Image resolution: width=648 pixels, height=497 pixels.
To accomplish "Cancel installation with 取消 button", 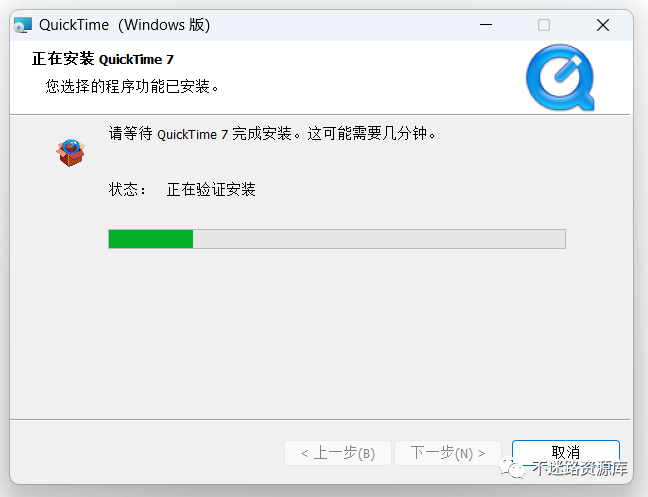I will pos(565,452).
